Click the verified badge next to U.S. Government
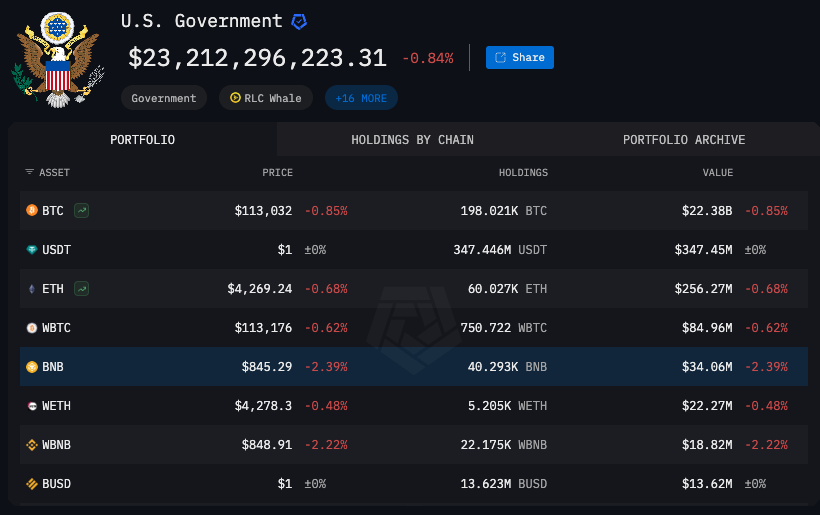 (299, 21)
